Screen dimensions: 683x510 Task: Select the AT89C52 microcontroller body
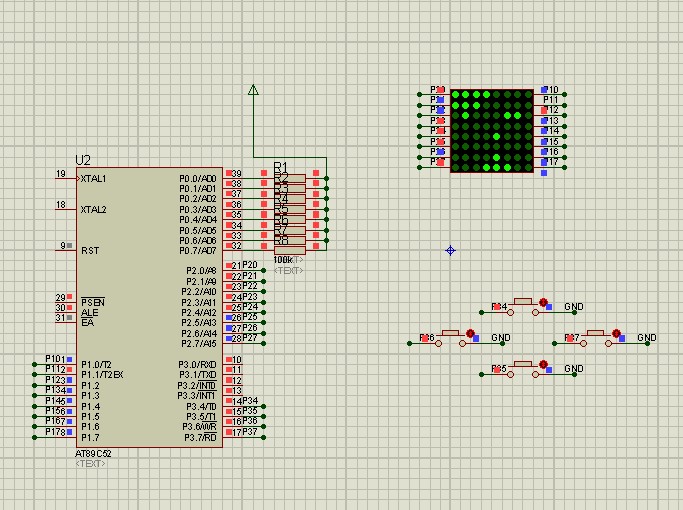pos(149,307)
